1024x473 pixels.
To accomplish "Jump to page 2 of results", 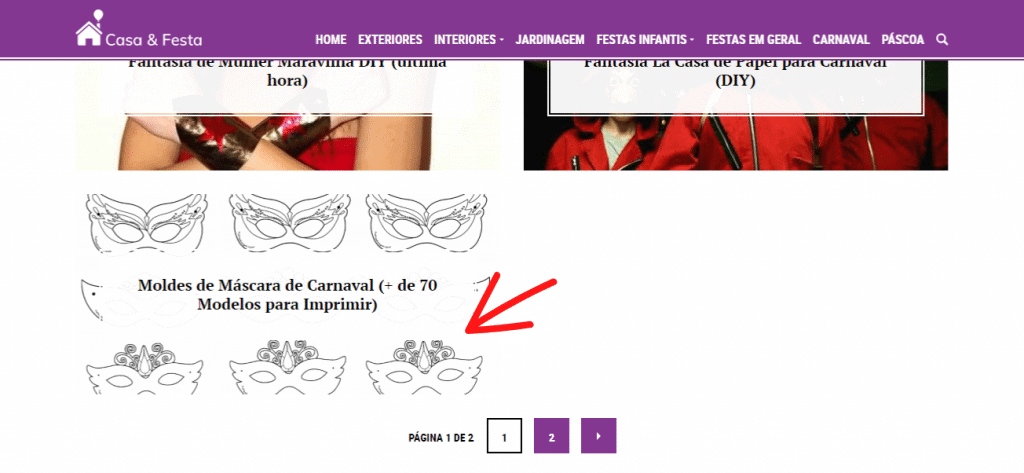I will coord(551,436).
